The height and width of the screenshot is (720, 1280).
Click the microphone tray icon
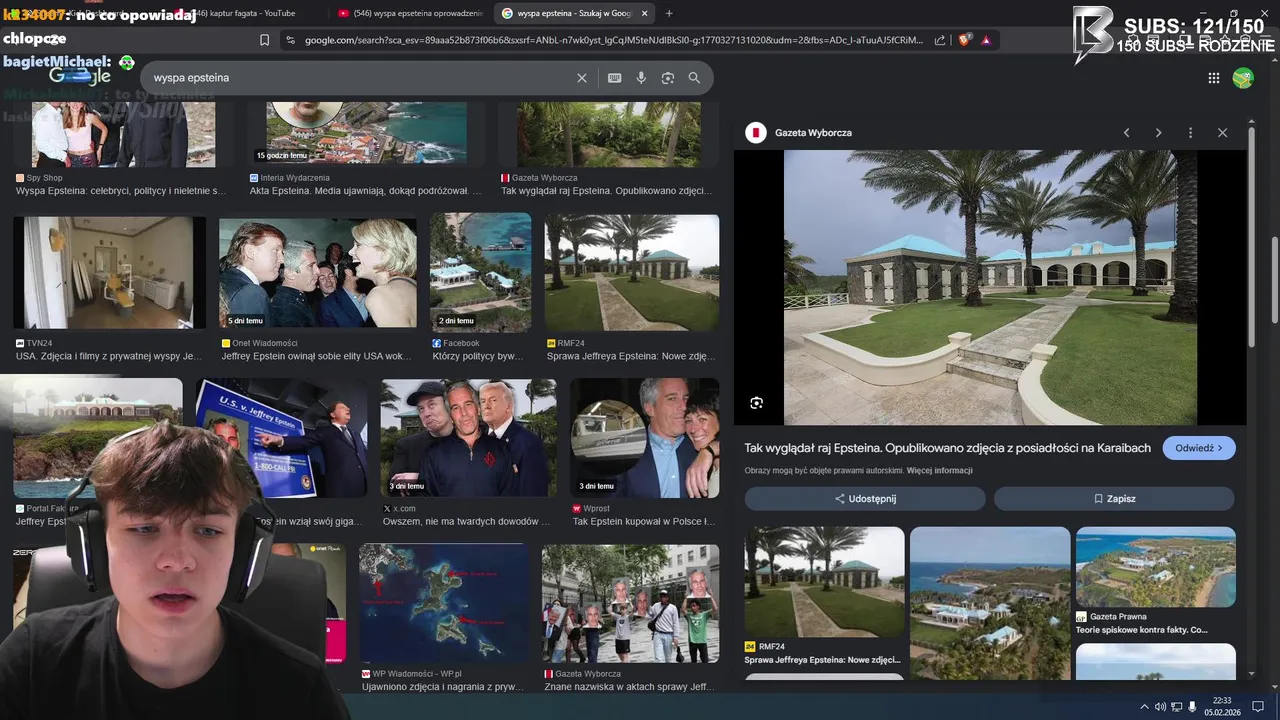pos(1192,707)
